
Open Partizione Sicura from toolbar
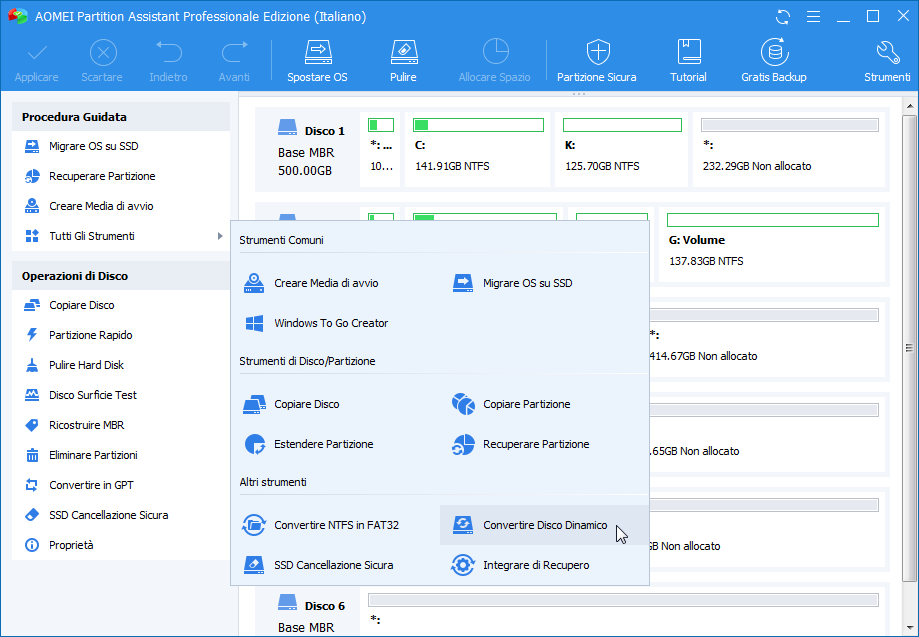pos(597,61)
